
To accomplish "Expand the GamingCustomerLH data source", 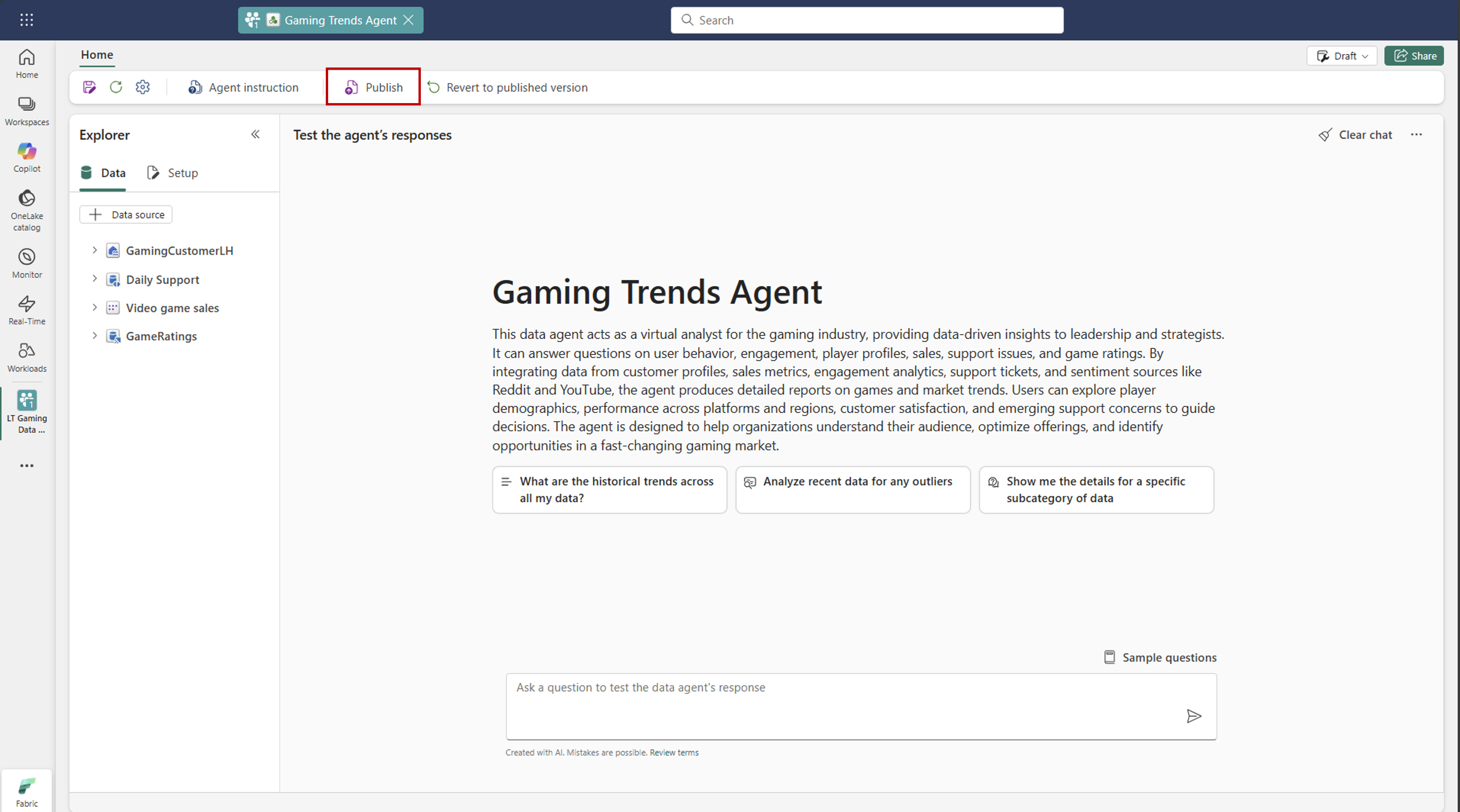I will tap(95, 251).
